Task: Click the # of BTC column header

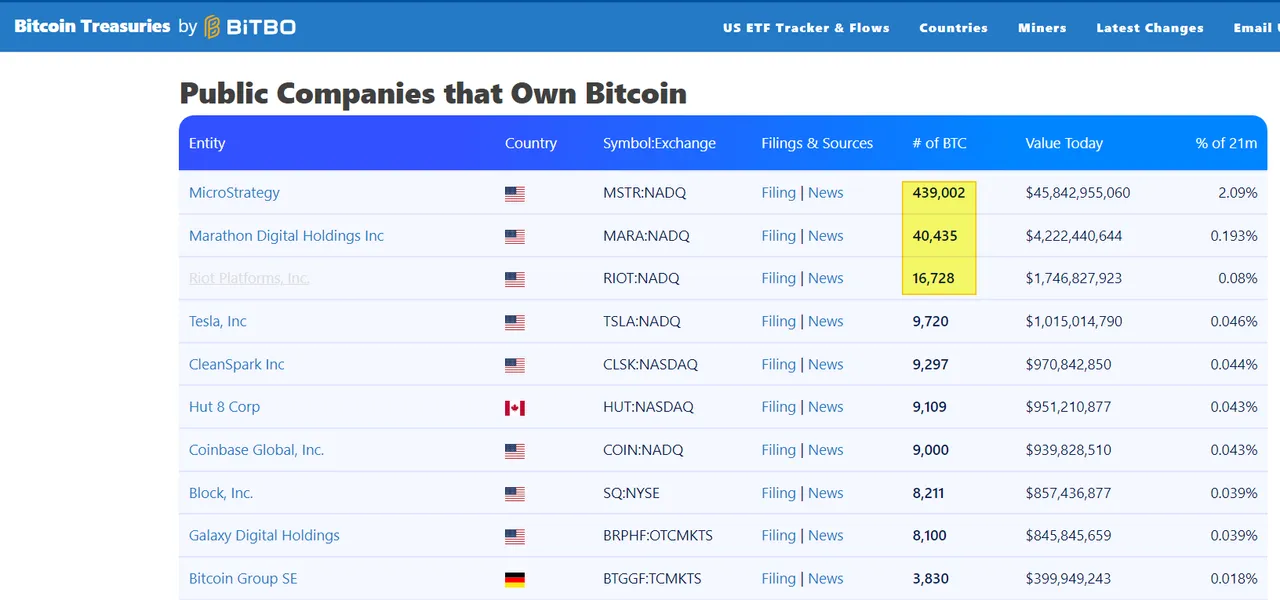Action: pyautogui.click(x=939, y=143)
